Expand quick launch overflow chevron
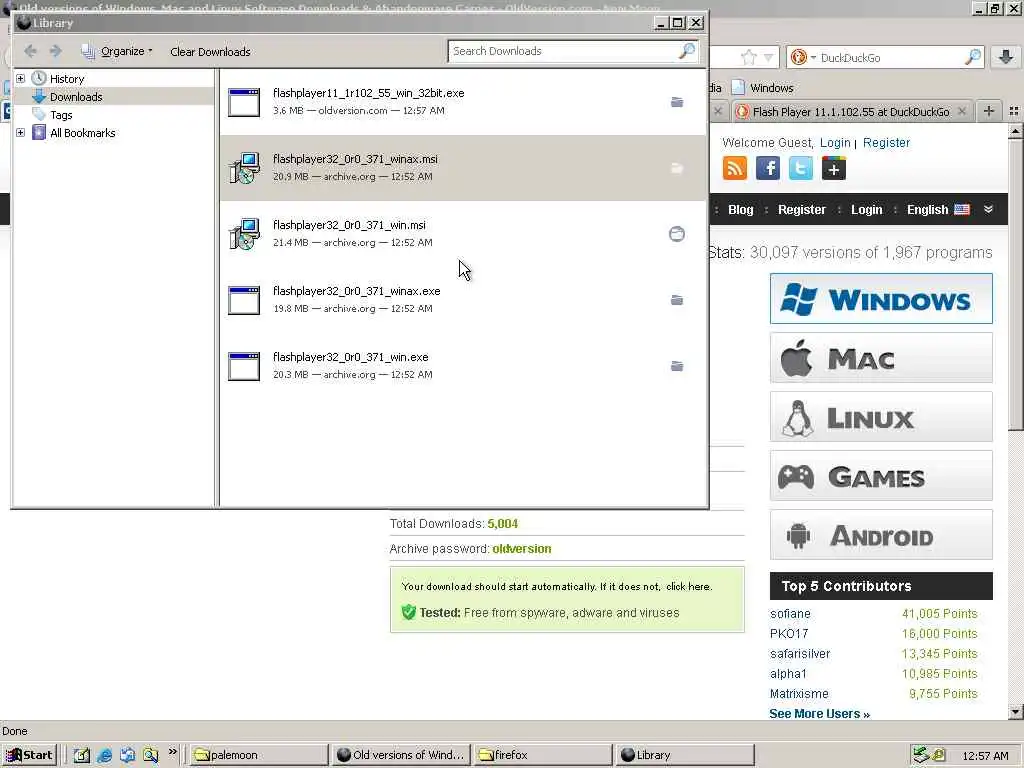The width and height of the screenshot is (1024, 768). (x=172, y=752)
